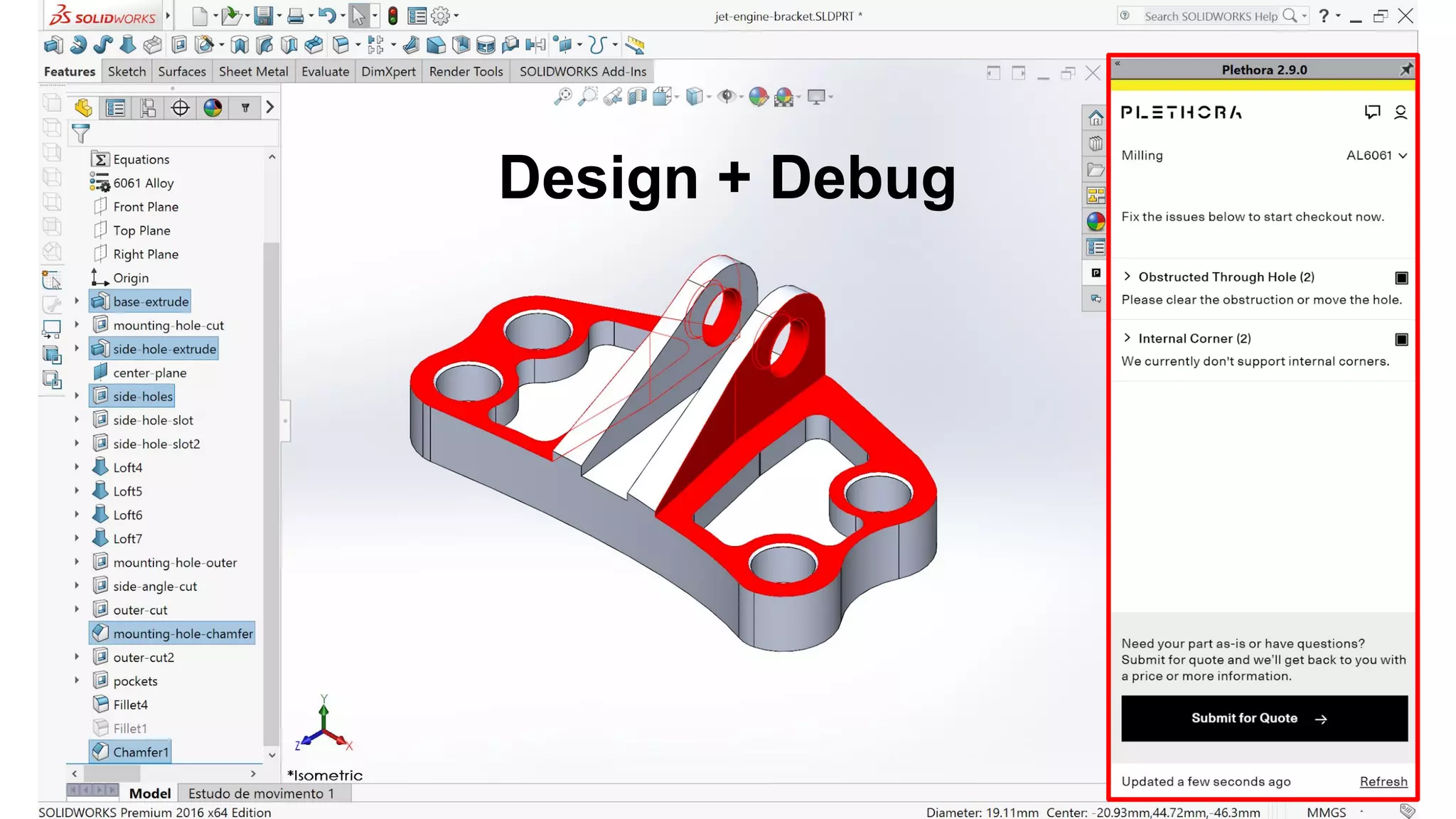The image size is (1456, 819).
Task: Switch to the Sketch tab
Action: [x=127, y=71]
